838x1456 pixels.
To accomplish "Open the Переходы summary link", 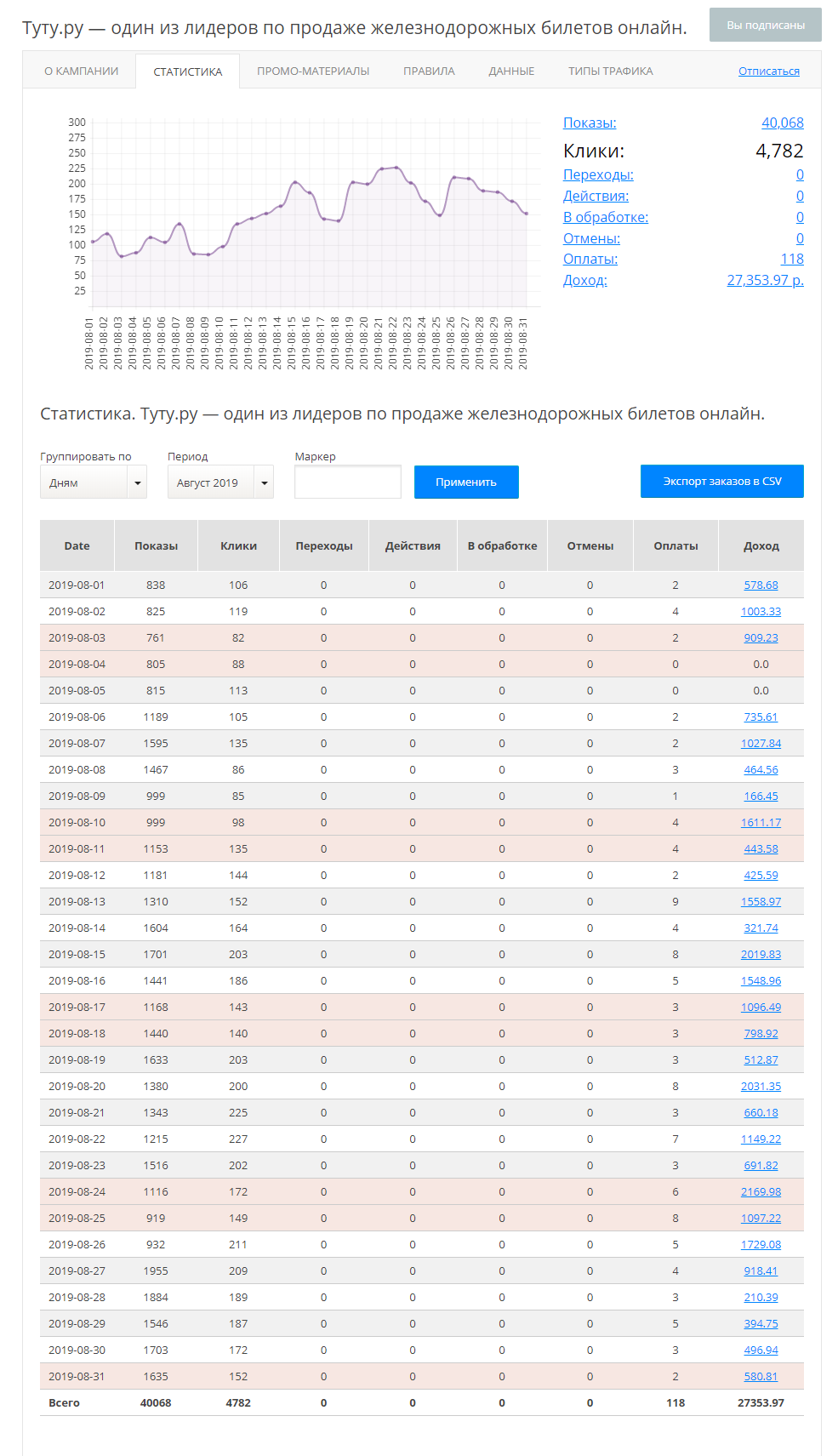I will coord(598,175).
